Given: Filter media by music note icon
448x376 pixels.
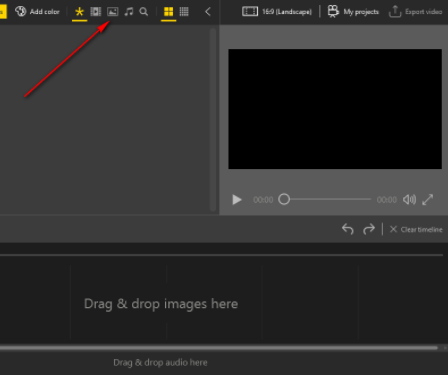Looking at the screenshot, I should tap(128, 12).
